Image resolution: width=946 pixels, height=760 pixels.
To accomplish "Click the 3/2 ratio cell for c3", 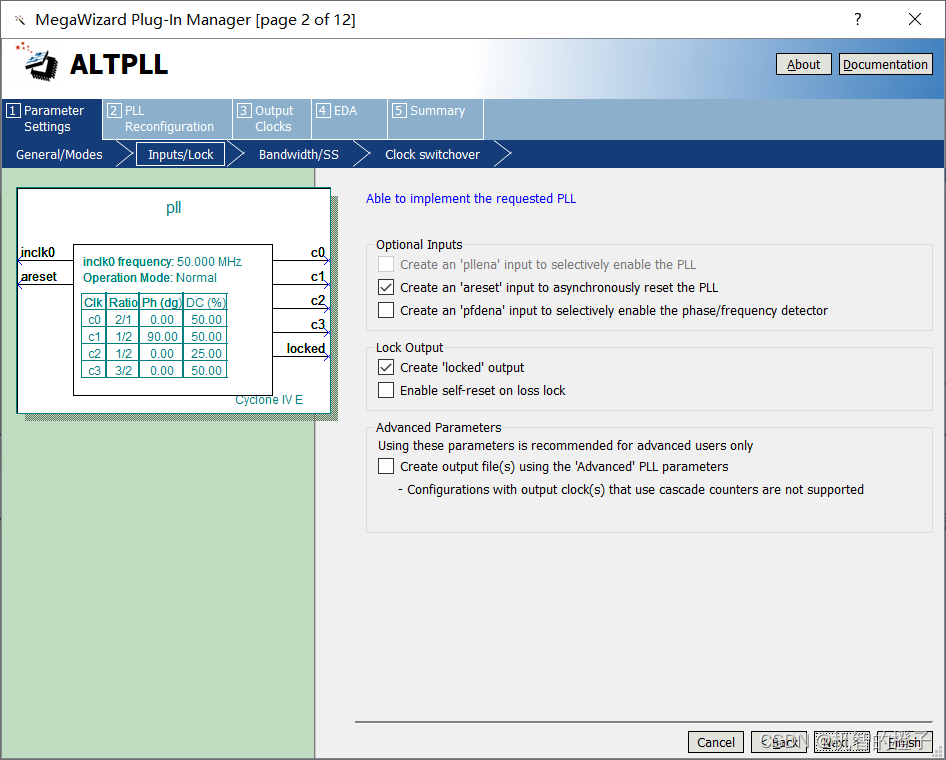I will (x=123, y=370).
